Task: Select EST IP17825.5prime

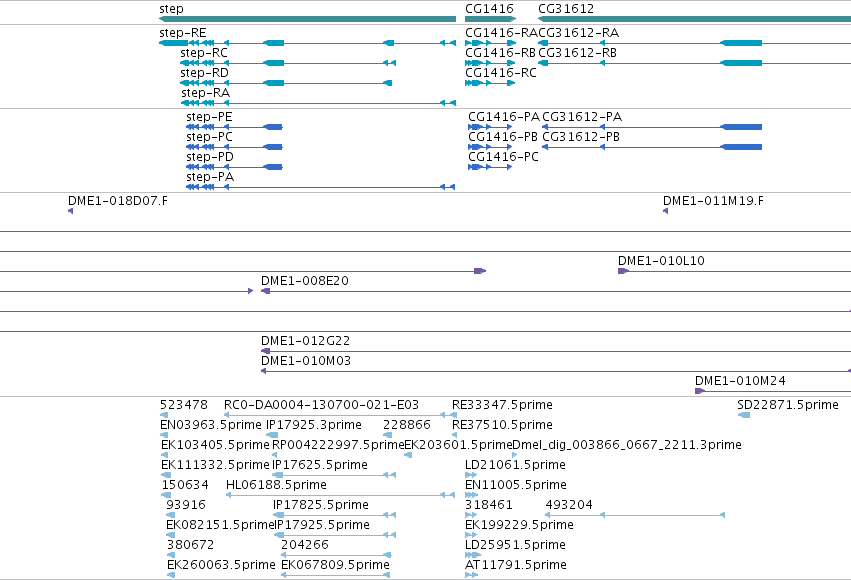Action: click(x=321, y=505)
